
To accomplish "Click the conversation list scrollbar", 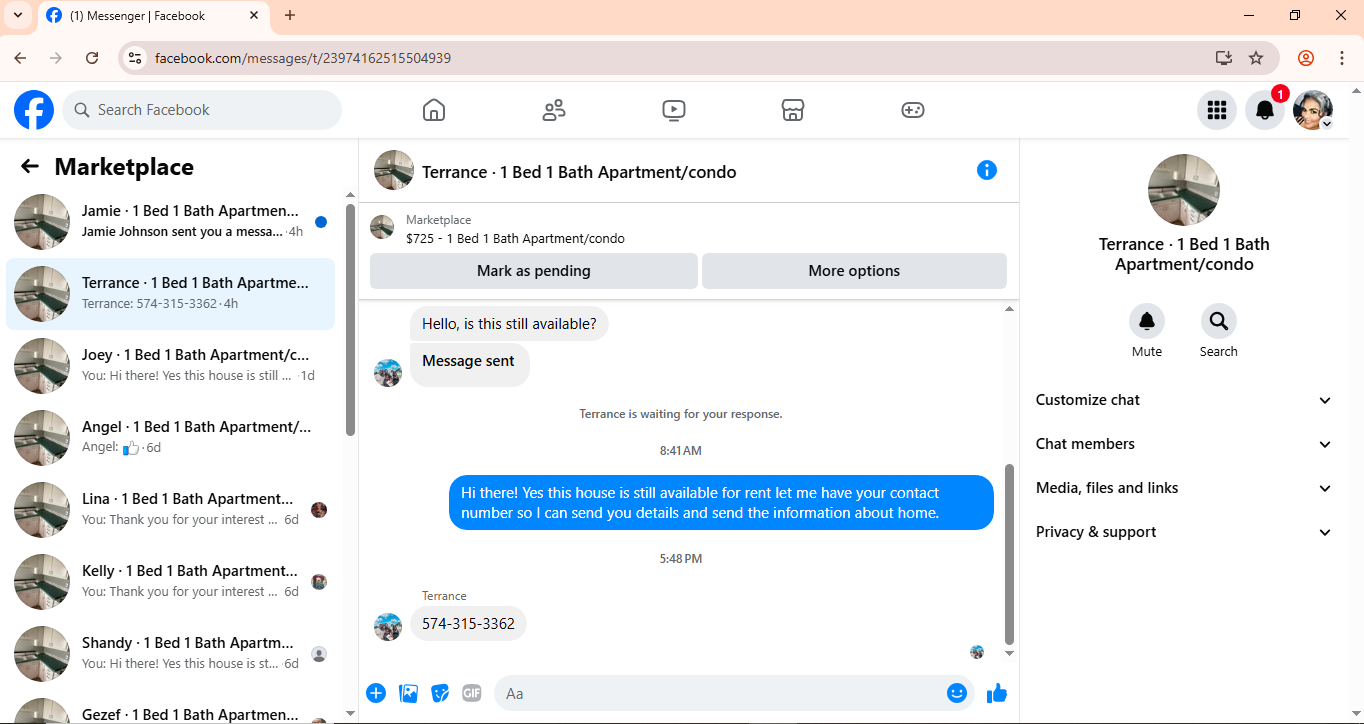I will pos(350,320).
